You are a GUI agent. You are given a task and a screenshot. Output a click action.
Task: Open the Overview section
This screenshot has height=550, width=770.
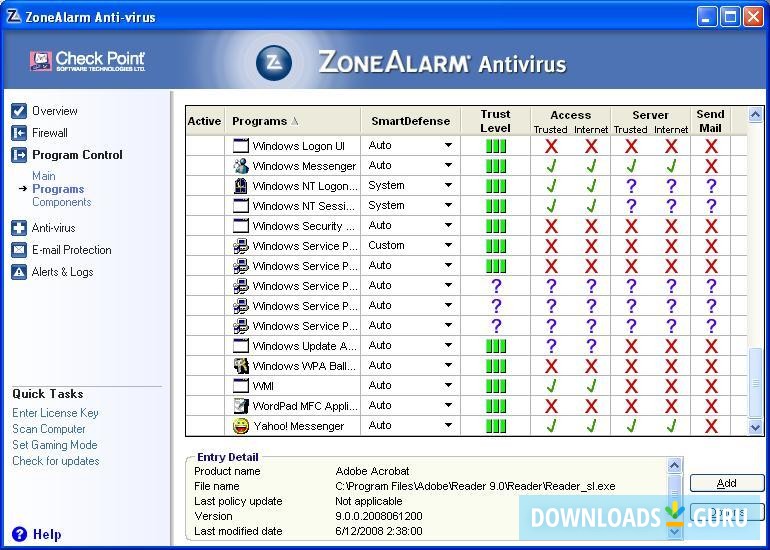[x=55, y=111]
